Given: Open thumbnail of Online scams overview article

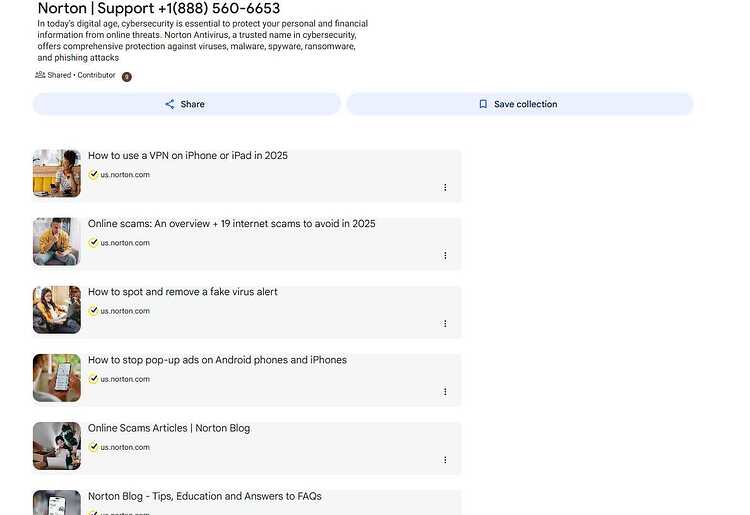Looking at the screenshot, I should click(57, 241).
